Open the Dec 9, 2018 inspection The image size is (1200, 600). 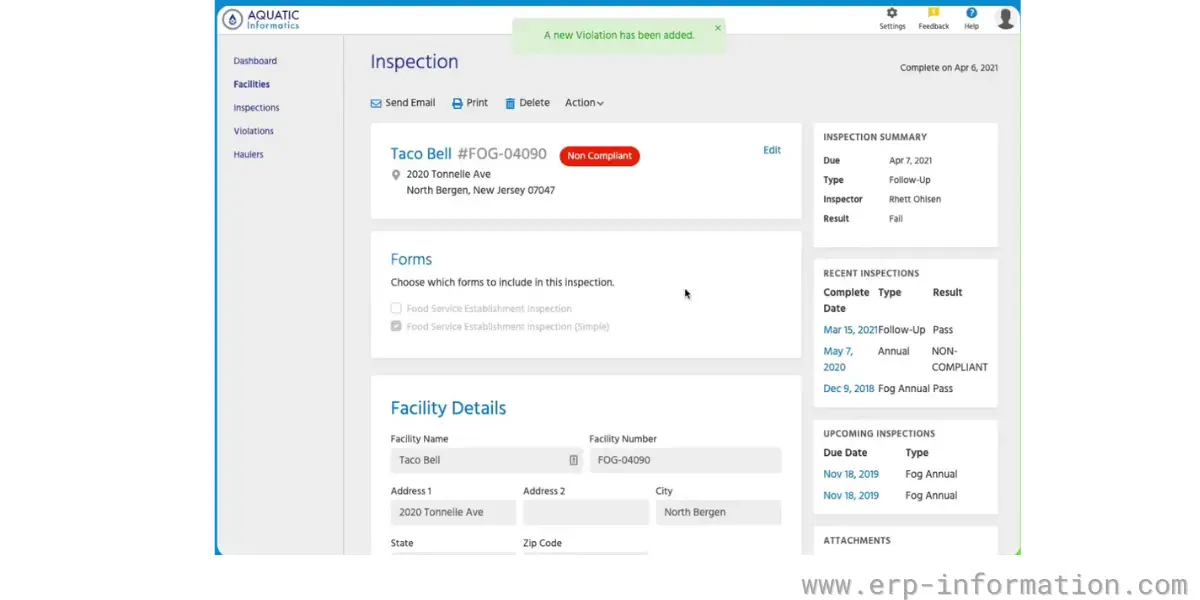[x=849, y=388]
